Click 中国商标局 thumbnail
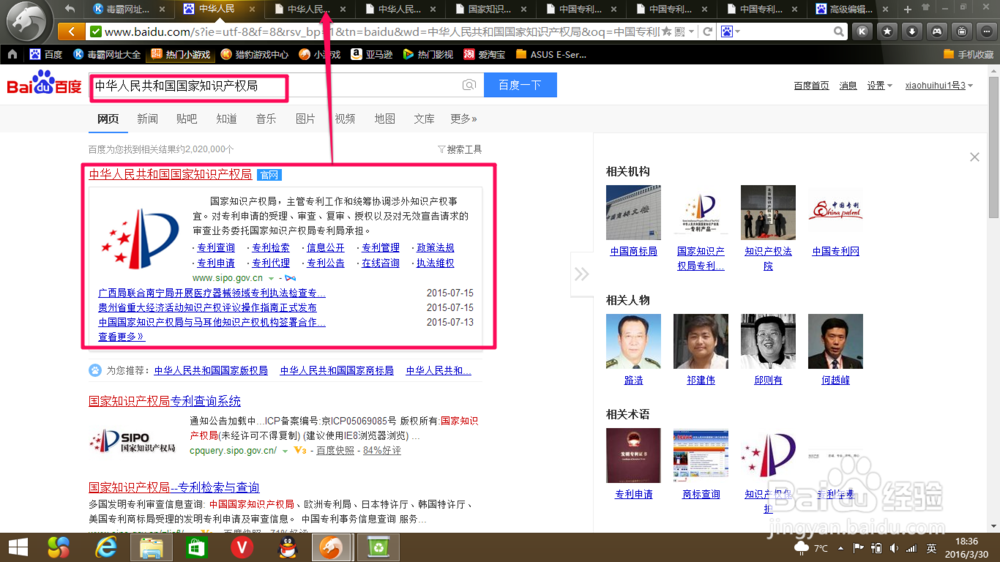Viewport: 1000px width, 562px height. pyautogui.click(x=633, y=212)
